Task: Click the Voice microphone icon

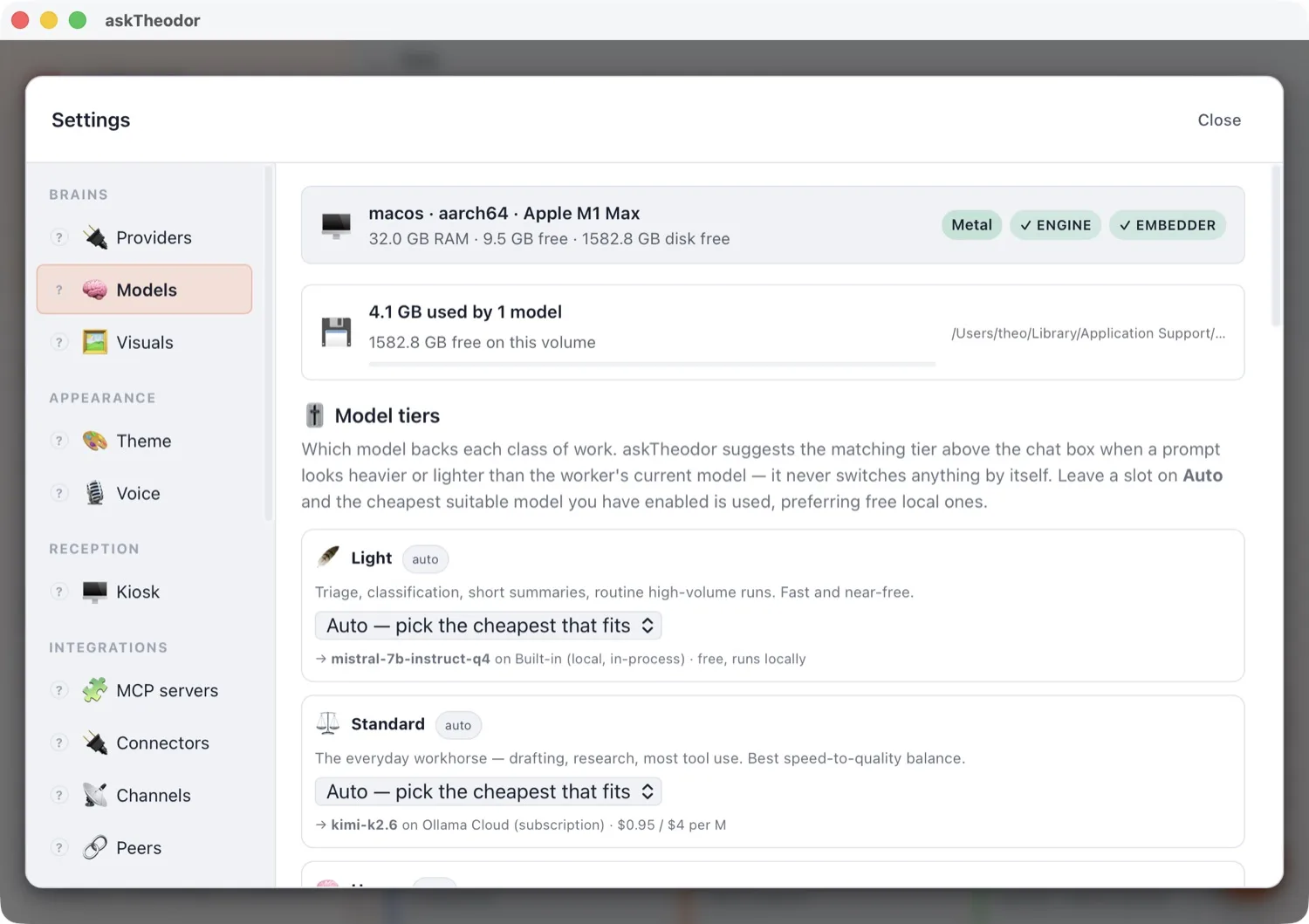Action: click(x=95, y=493)
